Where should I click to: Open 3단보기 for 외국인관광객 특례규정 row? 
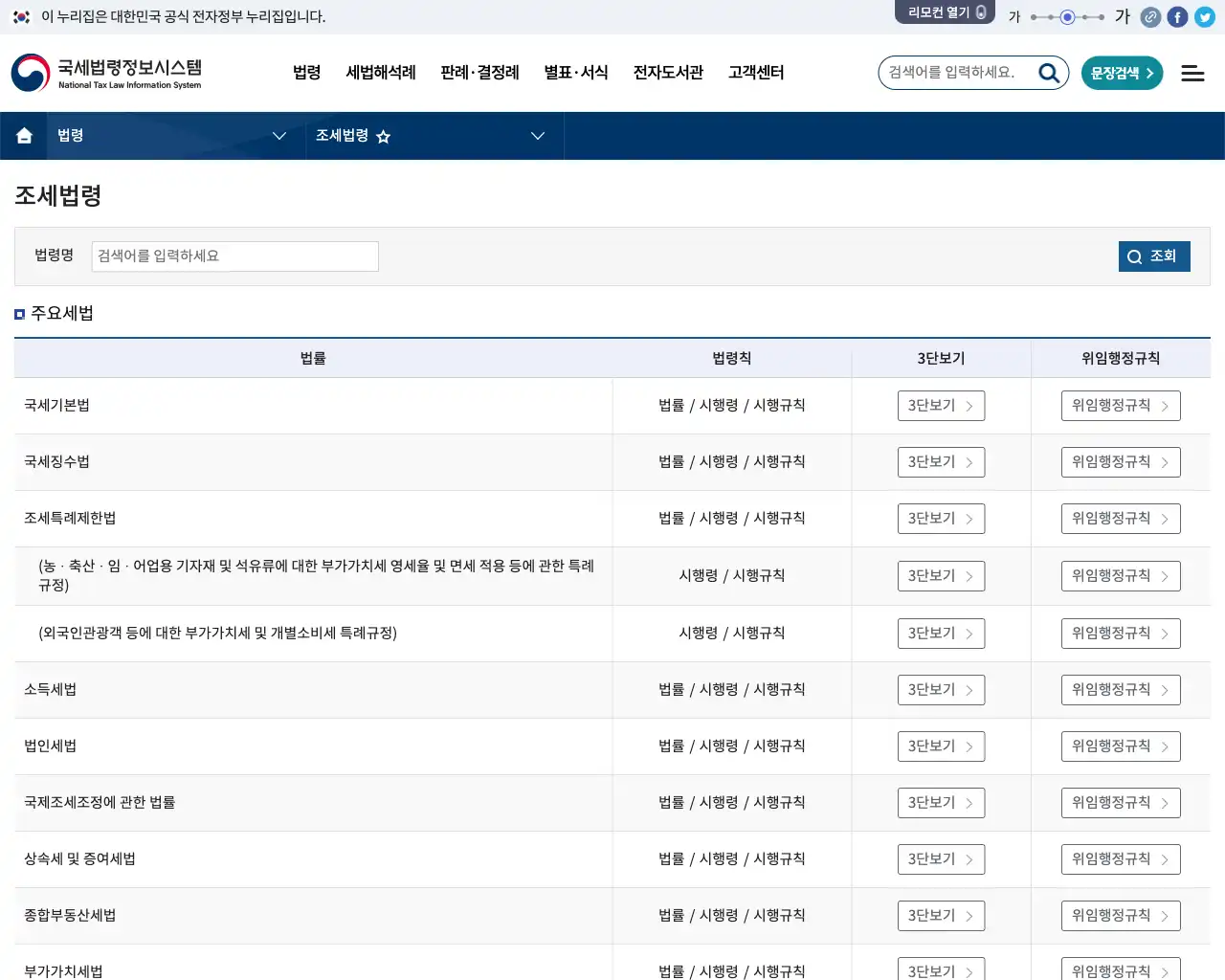(x=941, y=634)
